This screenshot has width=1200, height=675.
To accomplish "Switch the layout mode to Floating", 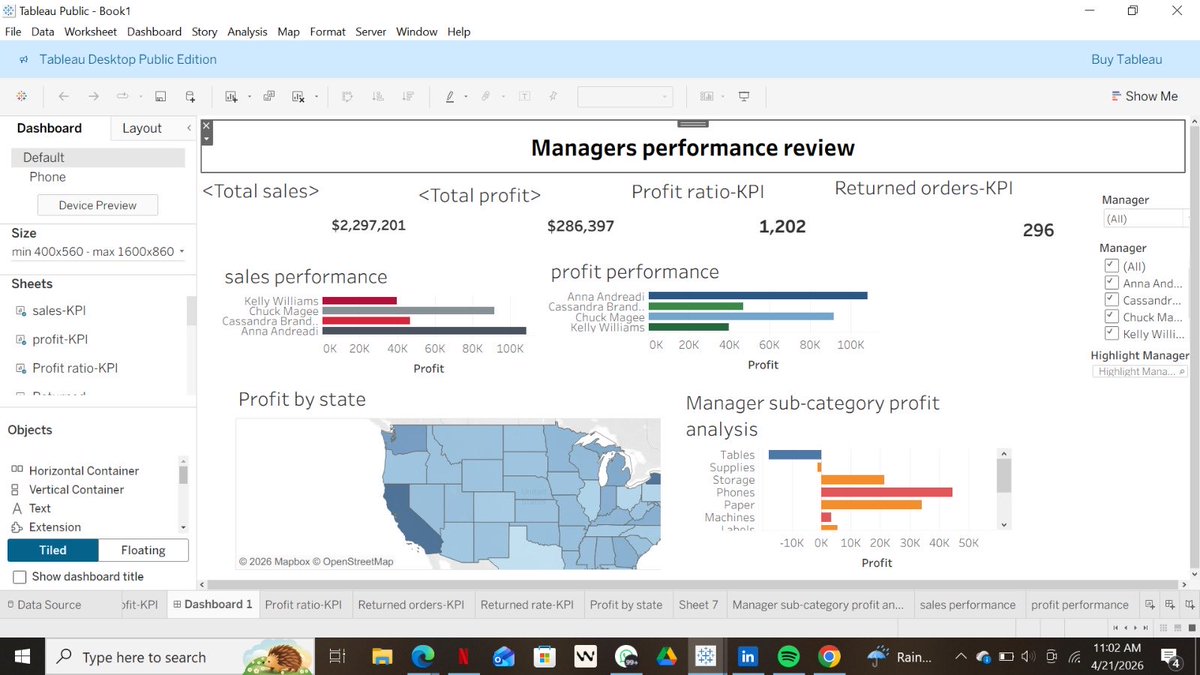I will 143,550.
